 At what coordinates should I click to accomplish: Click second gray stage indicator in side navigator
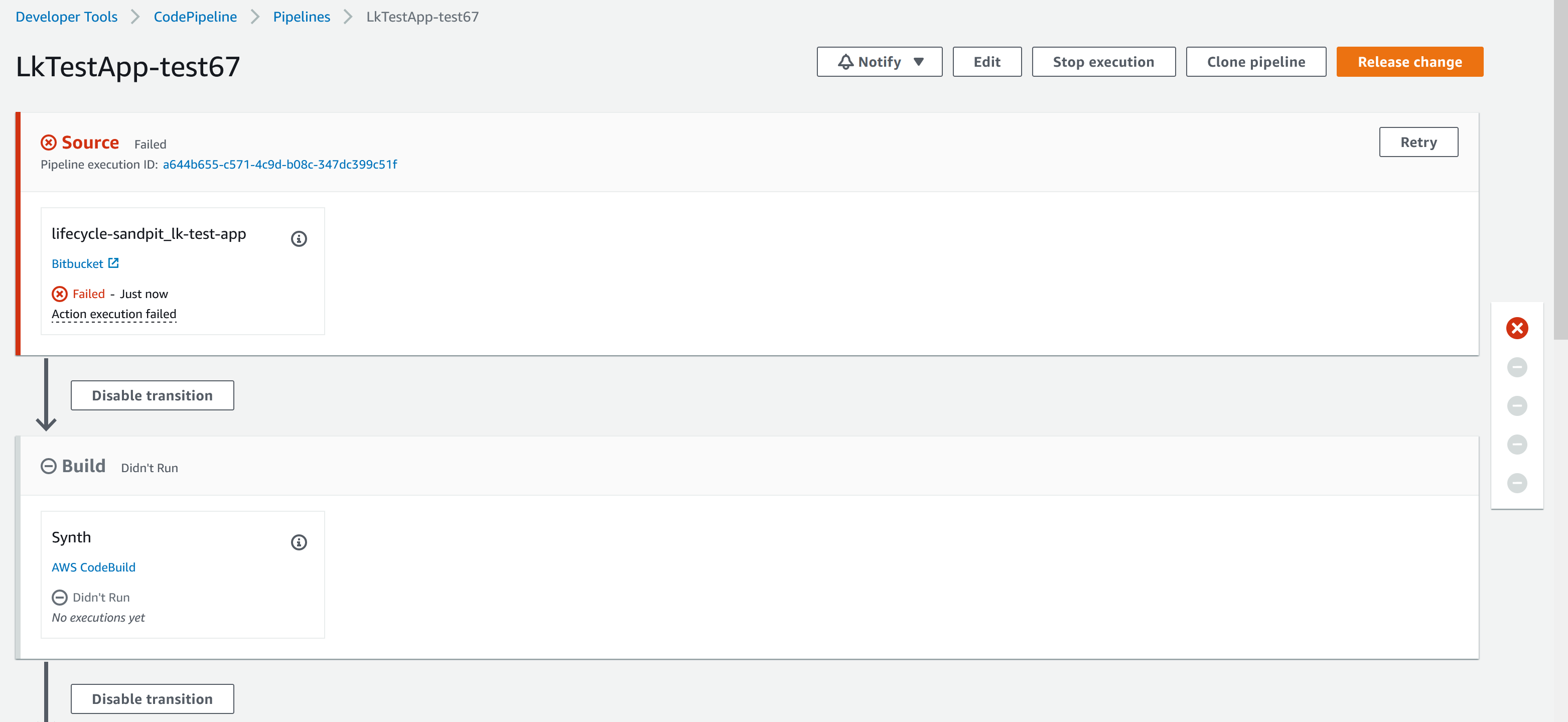tap(1517, 367)
